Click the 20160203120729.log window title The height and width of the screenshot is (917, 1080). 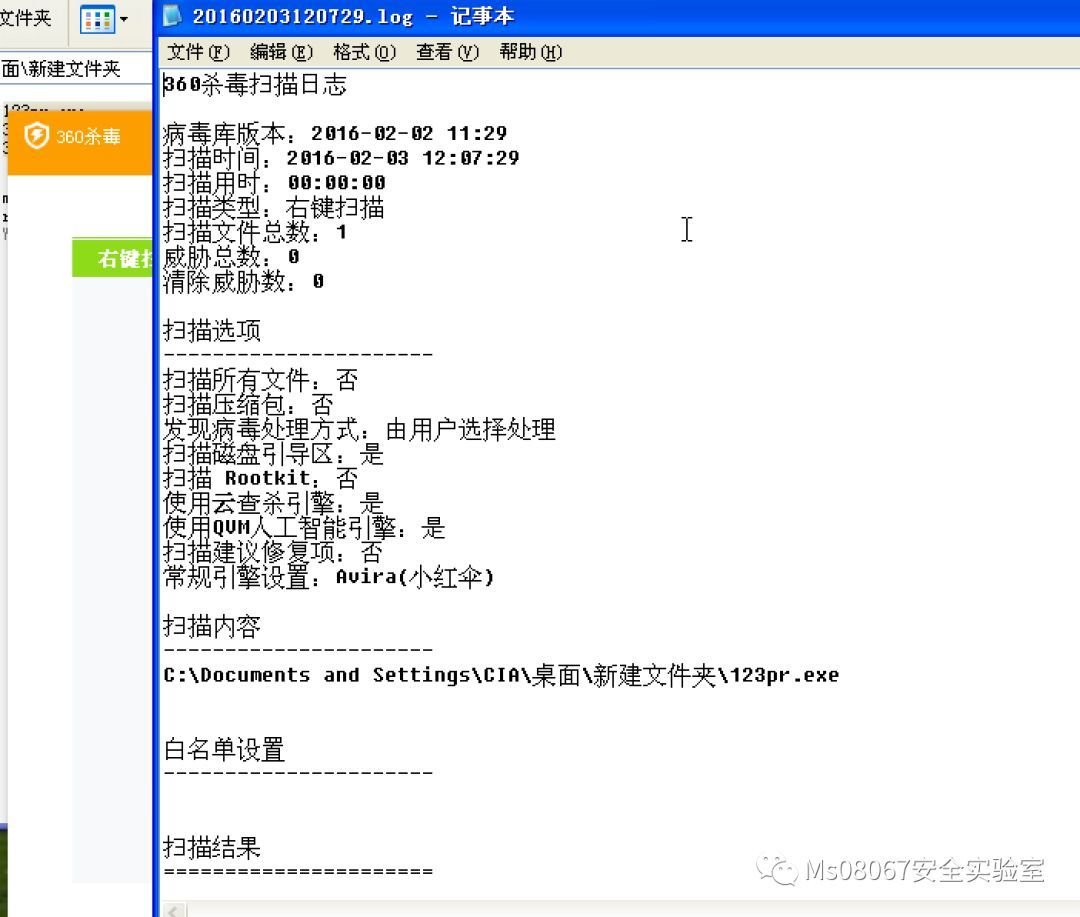tap(353, 16)
